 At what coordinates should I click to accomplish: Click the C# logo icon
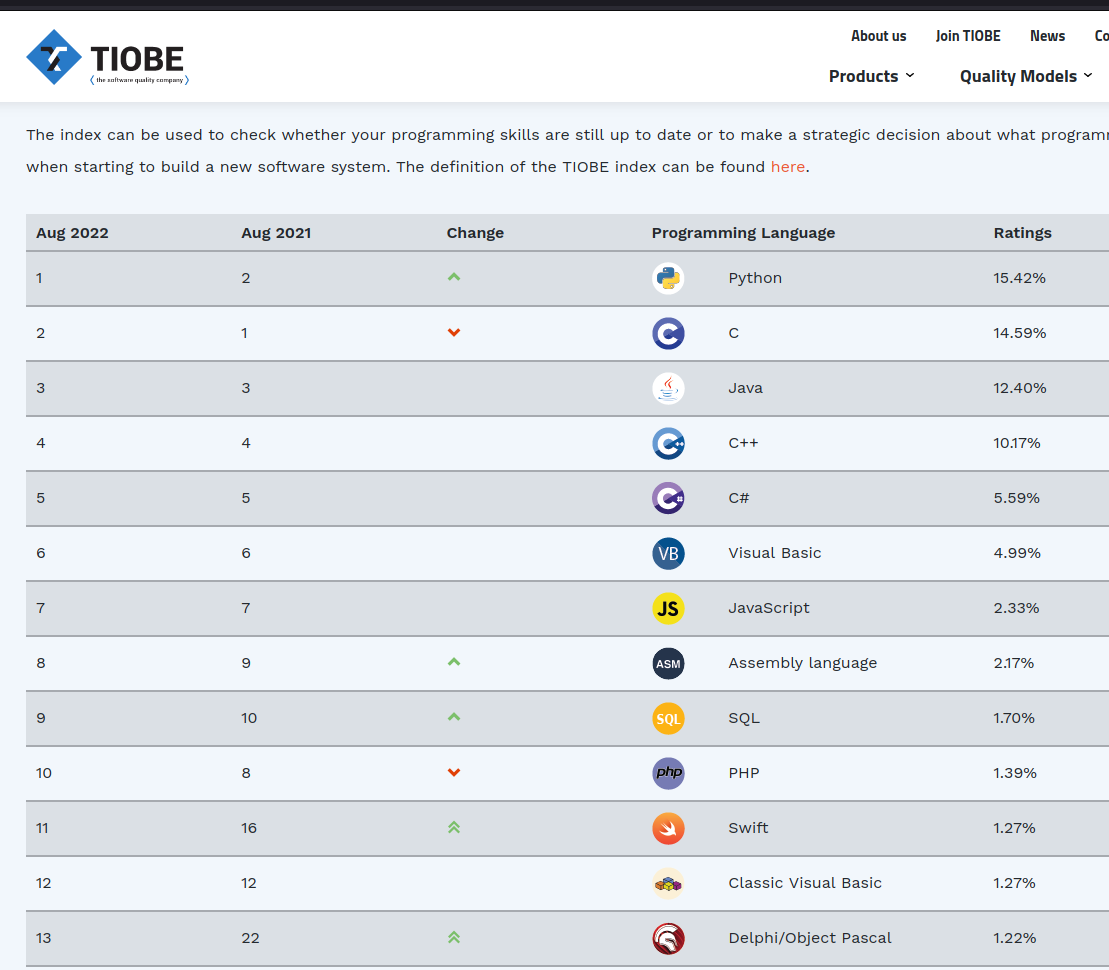(668, 498)
